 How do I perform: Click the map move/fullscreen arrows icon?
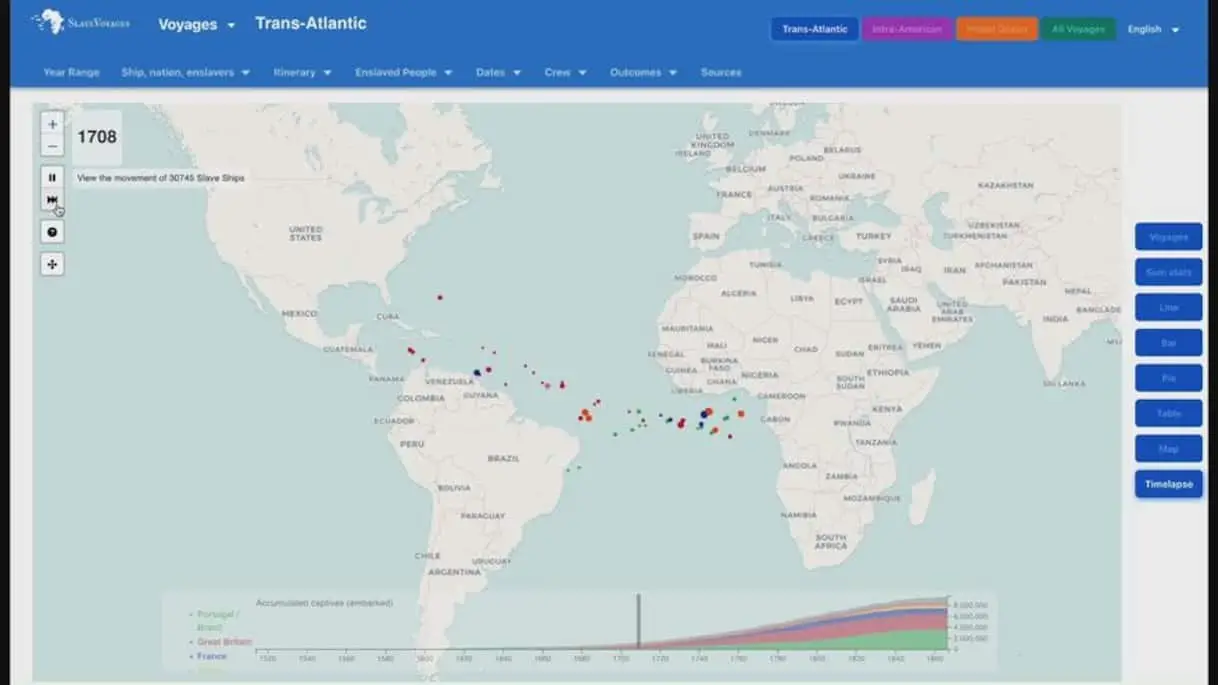pos(53,264)
